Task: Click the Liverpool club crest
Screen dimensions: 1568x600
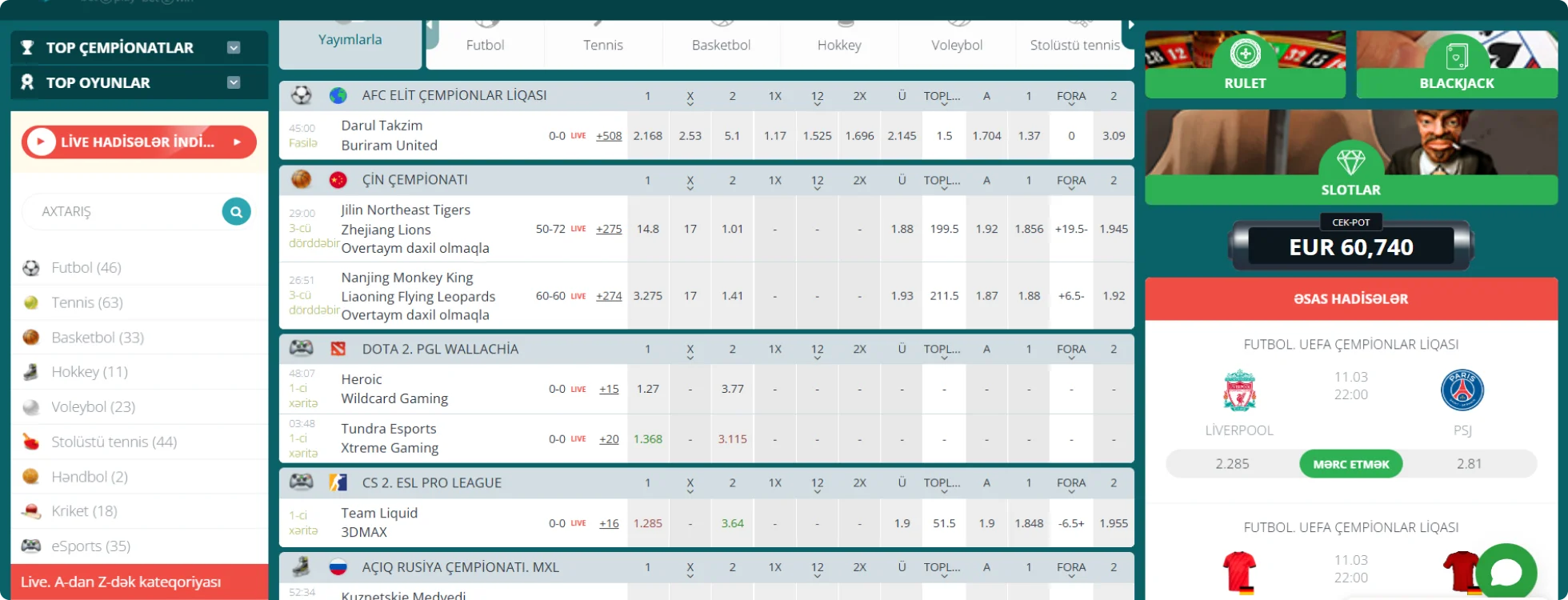Action: coord(1239,390)
